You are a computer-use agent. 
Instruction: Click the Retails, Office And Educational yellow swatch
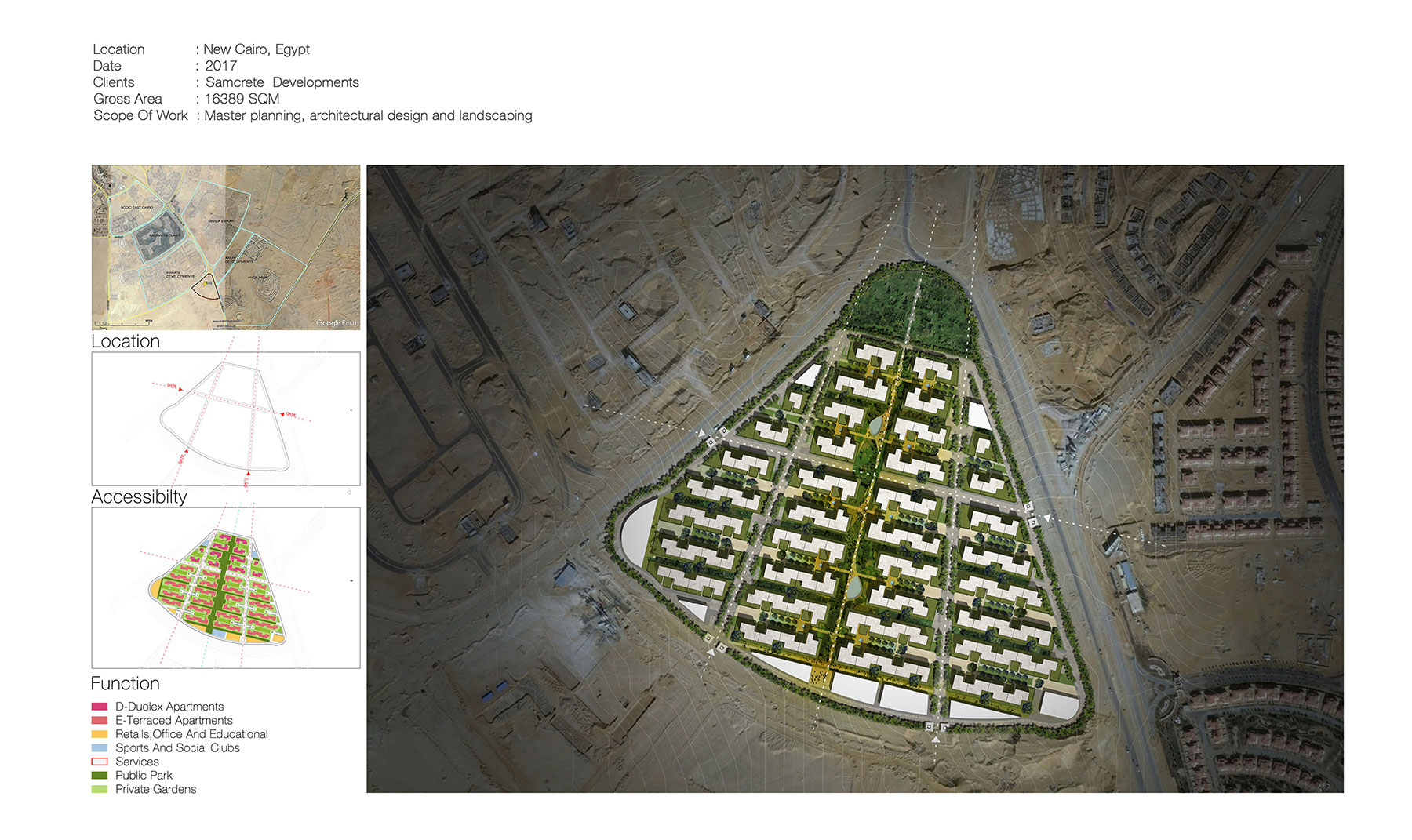(x=99, y=734)
